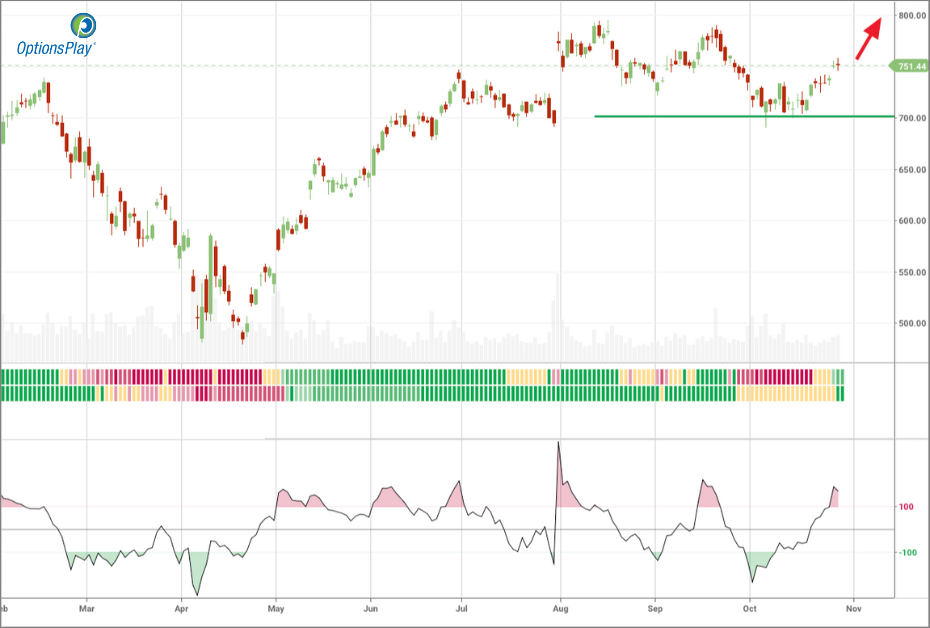Click the 800.00 price axis label

click(911, 16)
